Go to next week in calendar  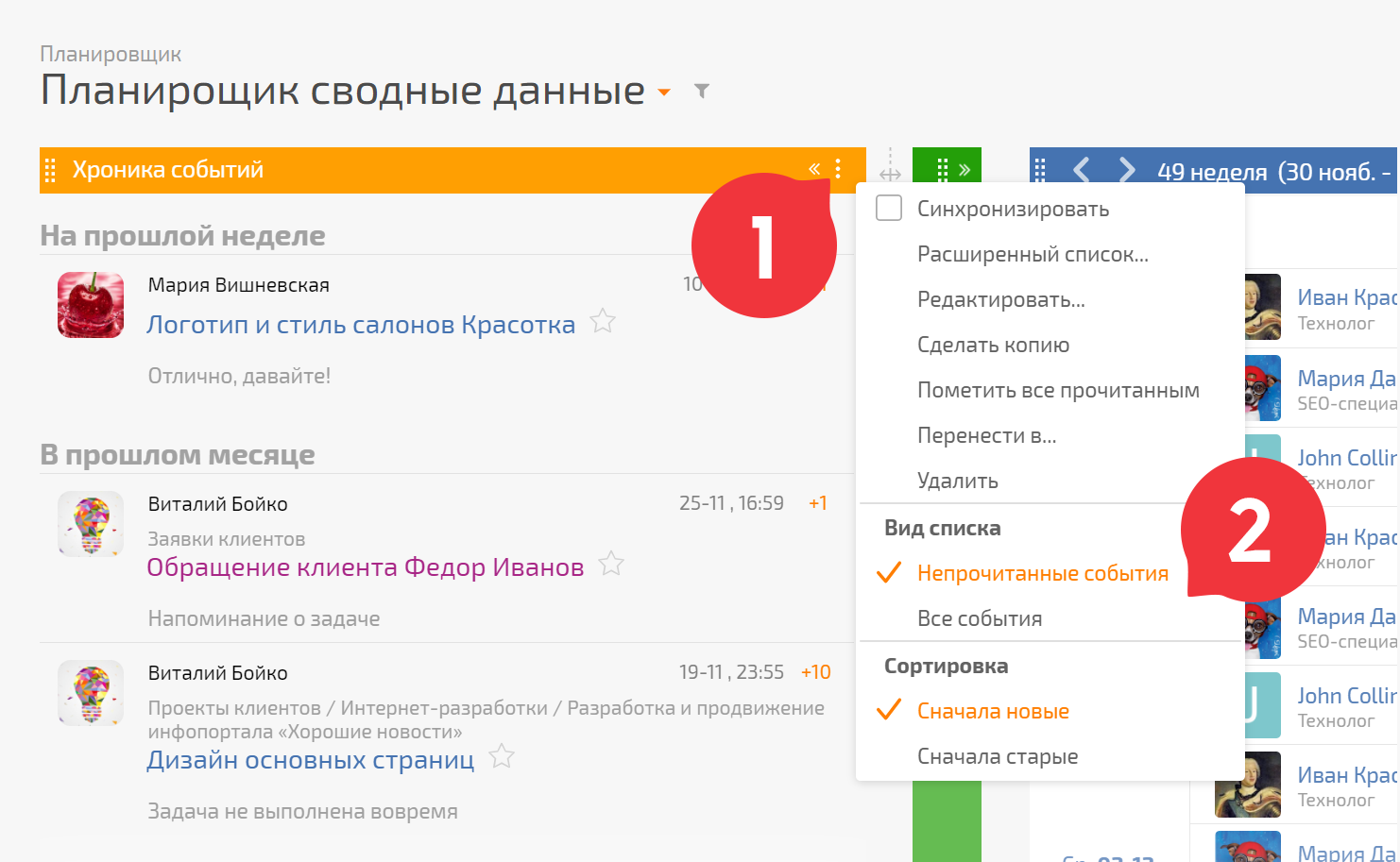click(1126, 170)
